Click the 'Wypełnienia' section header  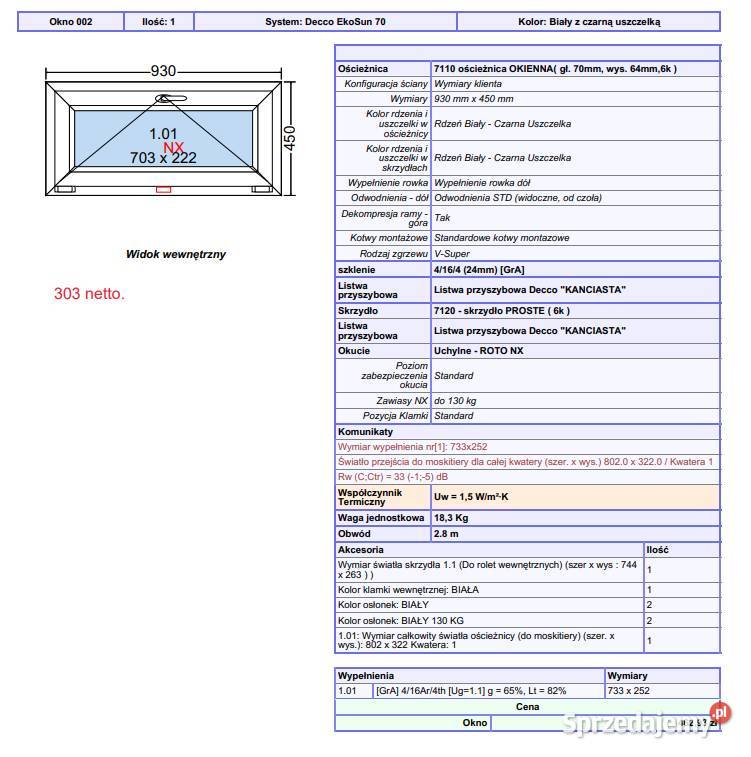pos(365,676)
